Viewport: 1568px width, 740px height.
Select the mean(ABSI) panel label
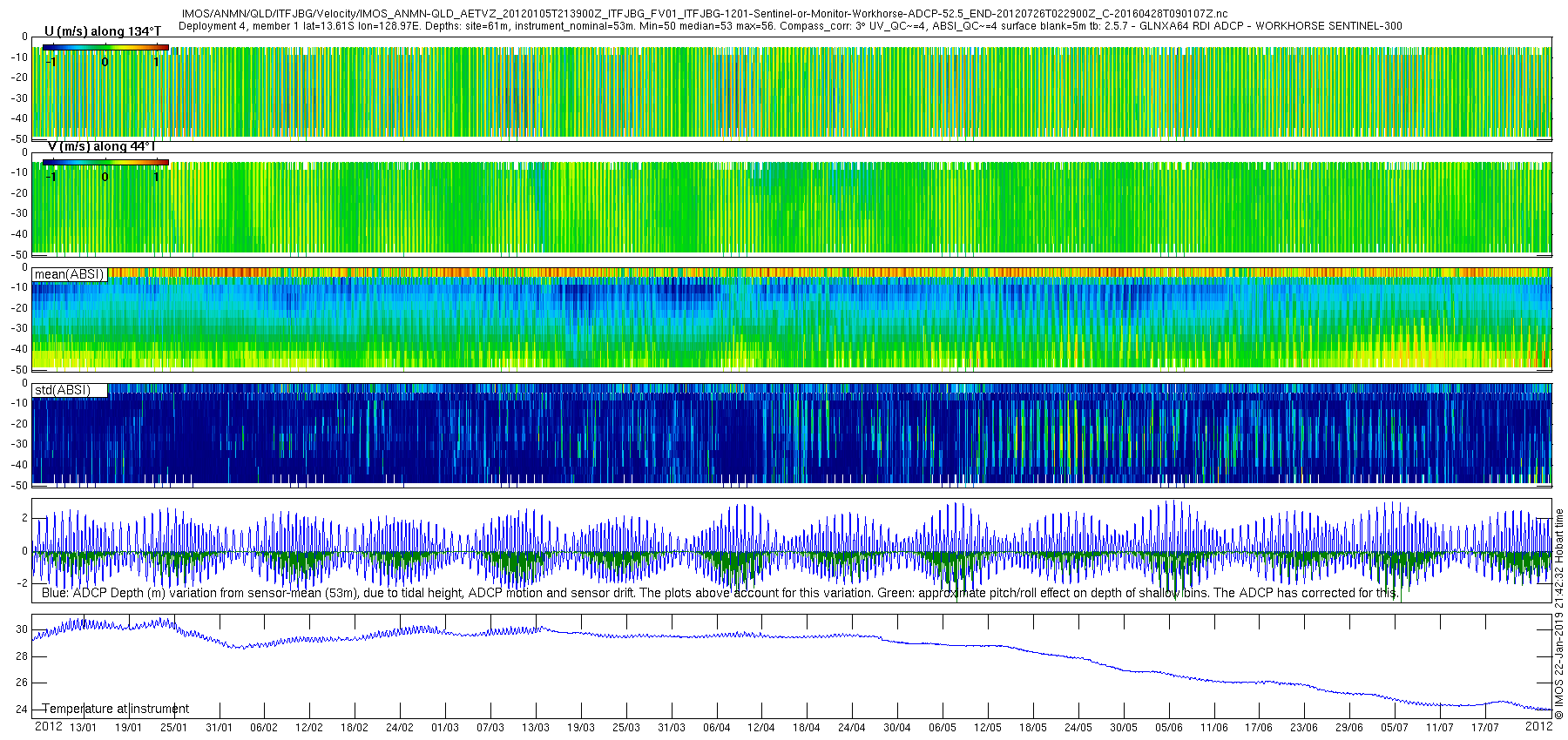pos(69,274)
